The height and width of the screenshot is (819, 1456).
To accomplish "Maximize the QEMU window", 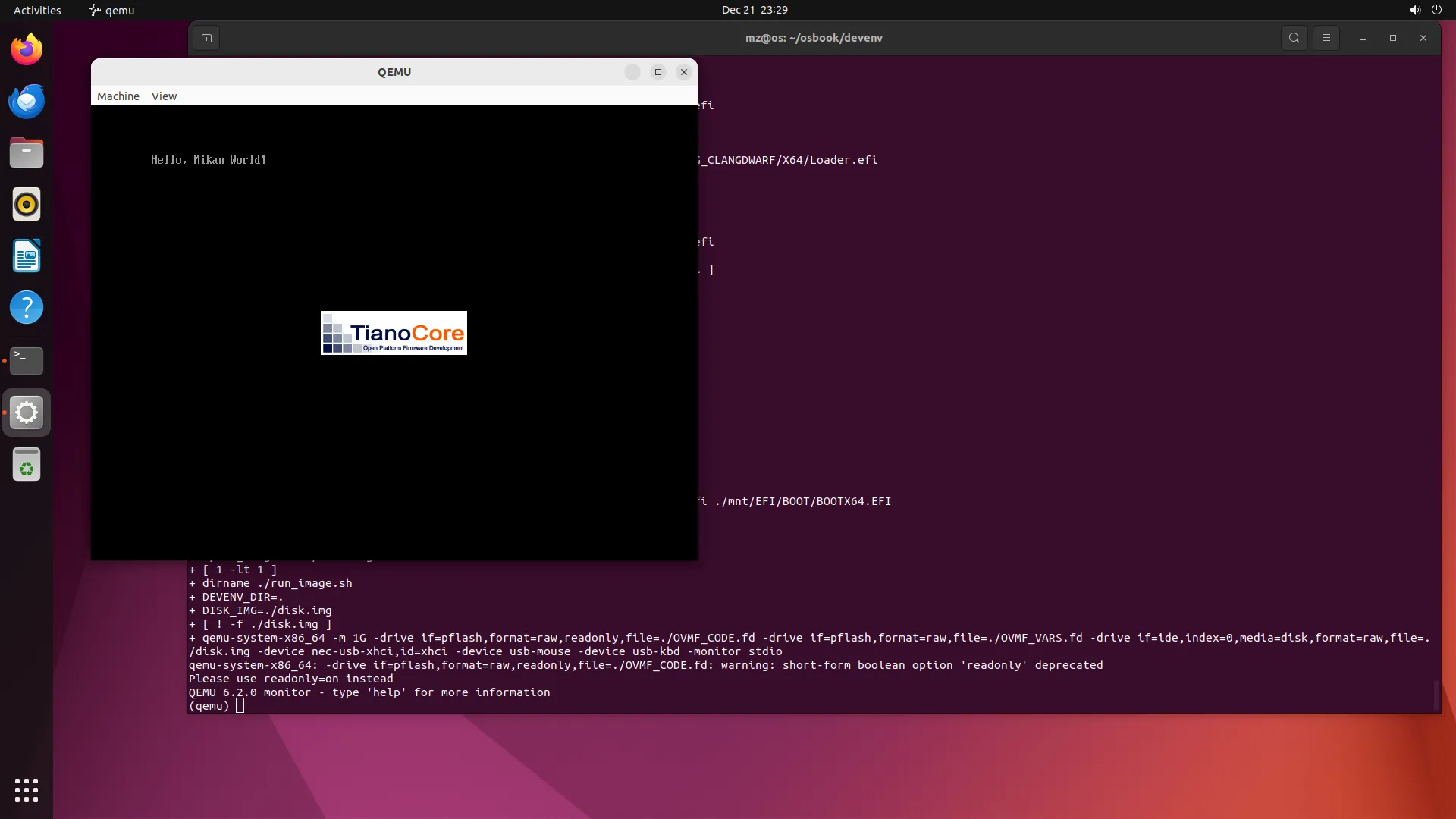I will pos(658,72).
